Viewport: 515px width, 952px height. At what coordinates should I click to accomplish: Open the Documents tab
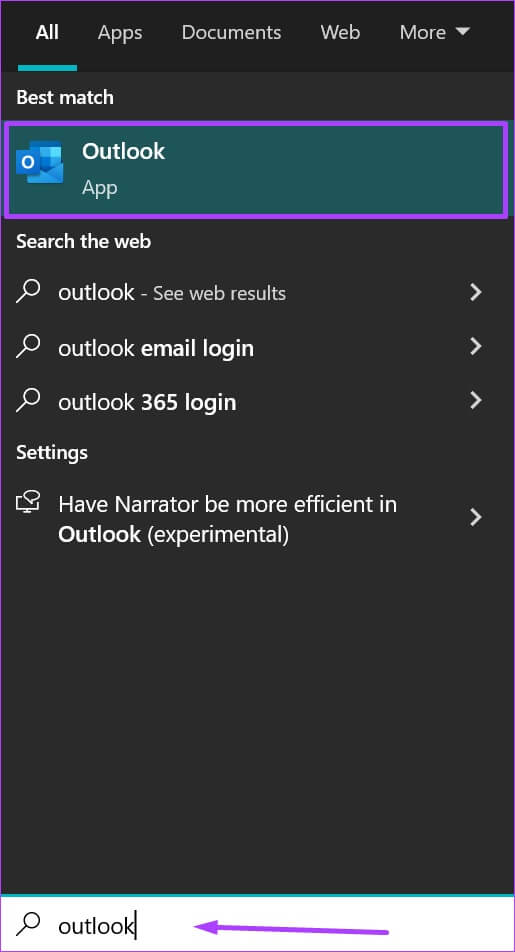pos(231,32)
